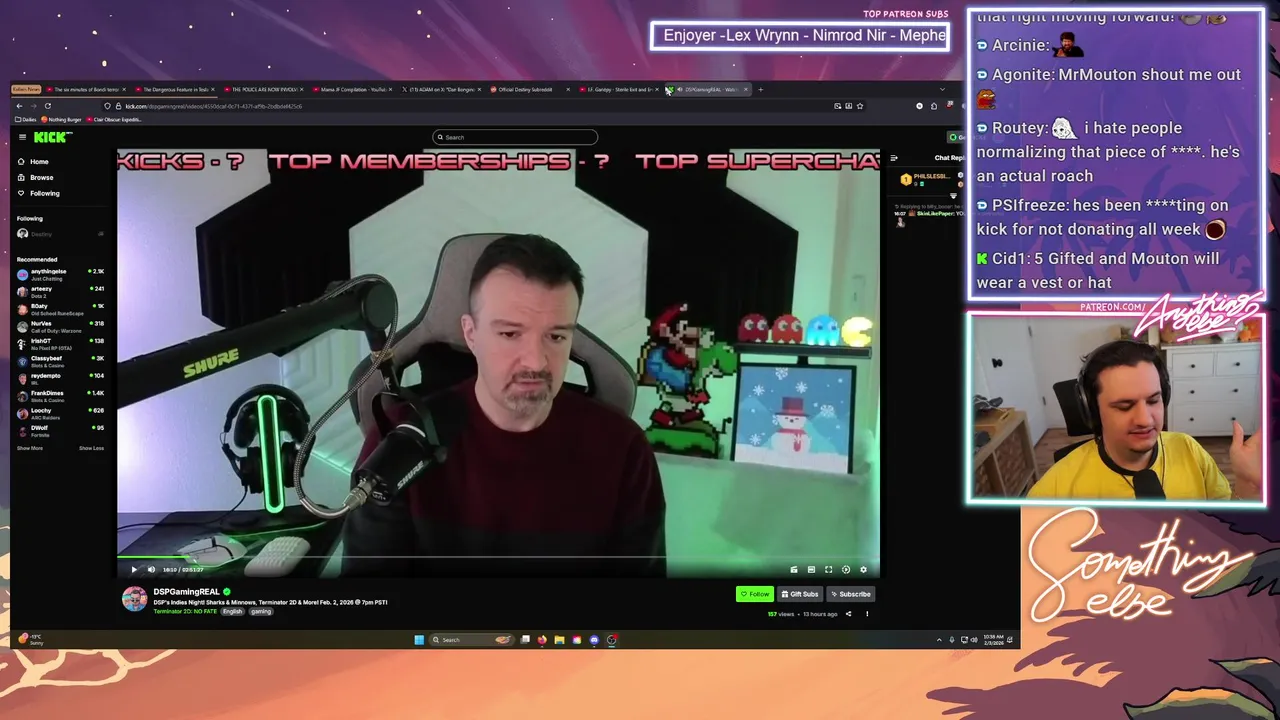The width and height of the screenshot is (1280, 720).
Task: Click the gaming tag
Action: [x=261, y=611]
